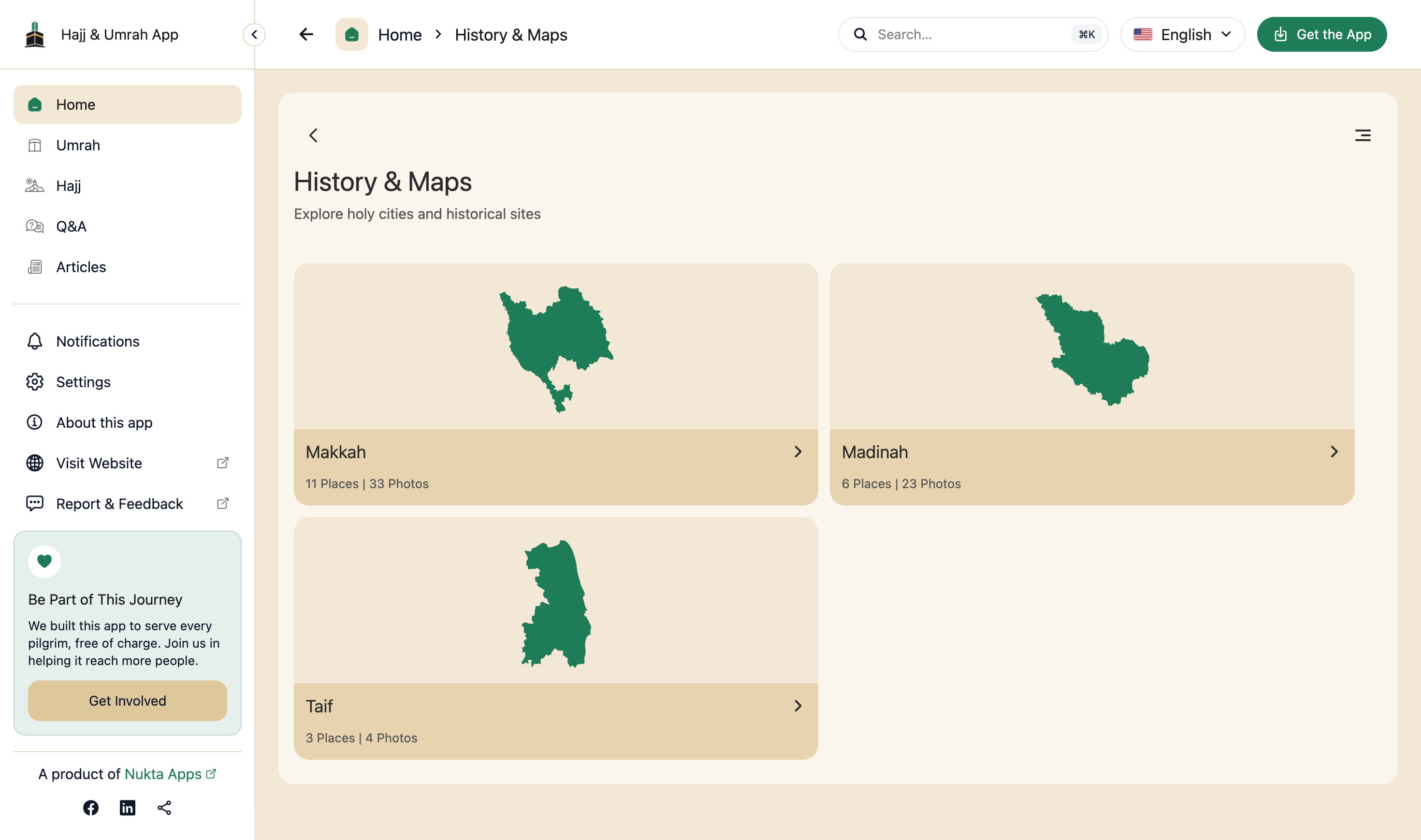Click the About this app info icon
This screenshot has width=1421, height=840.
tap(34, 422)
